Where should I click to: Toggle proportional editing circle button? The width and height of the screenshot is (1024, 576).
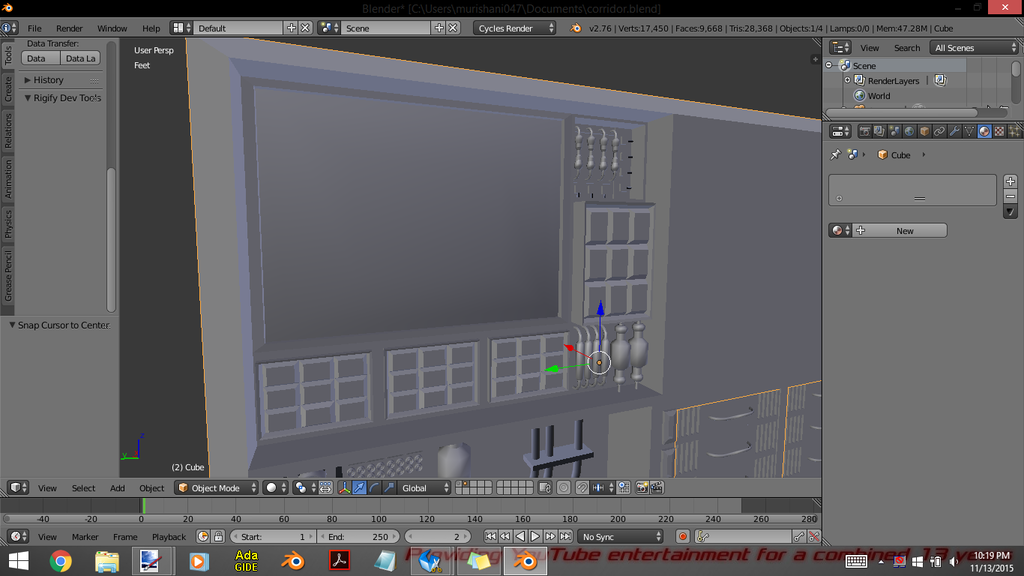[x=563, y=488]
